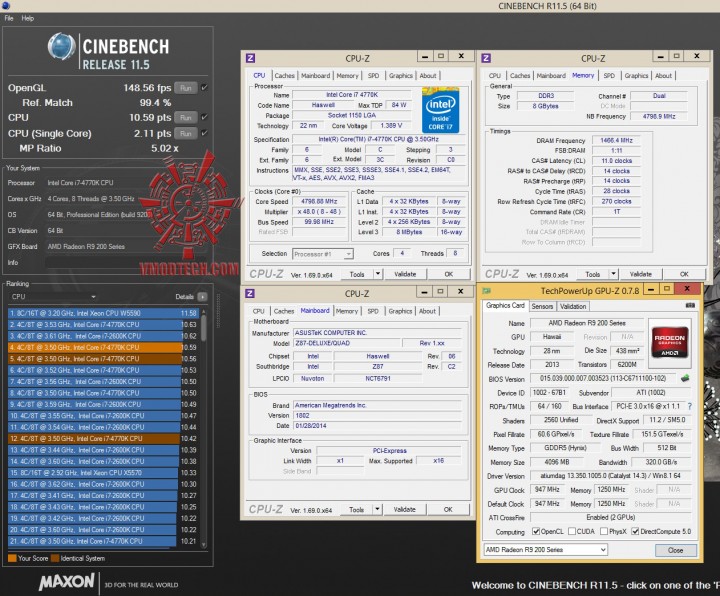Screen dimensions: 720x596
Task: Click the Close button in GPU-Z
Action: [x=675, y=550]
